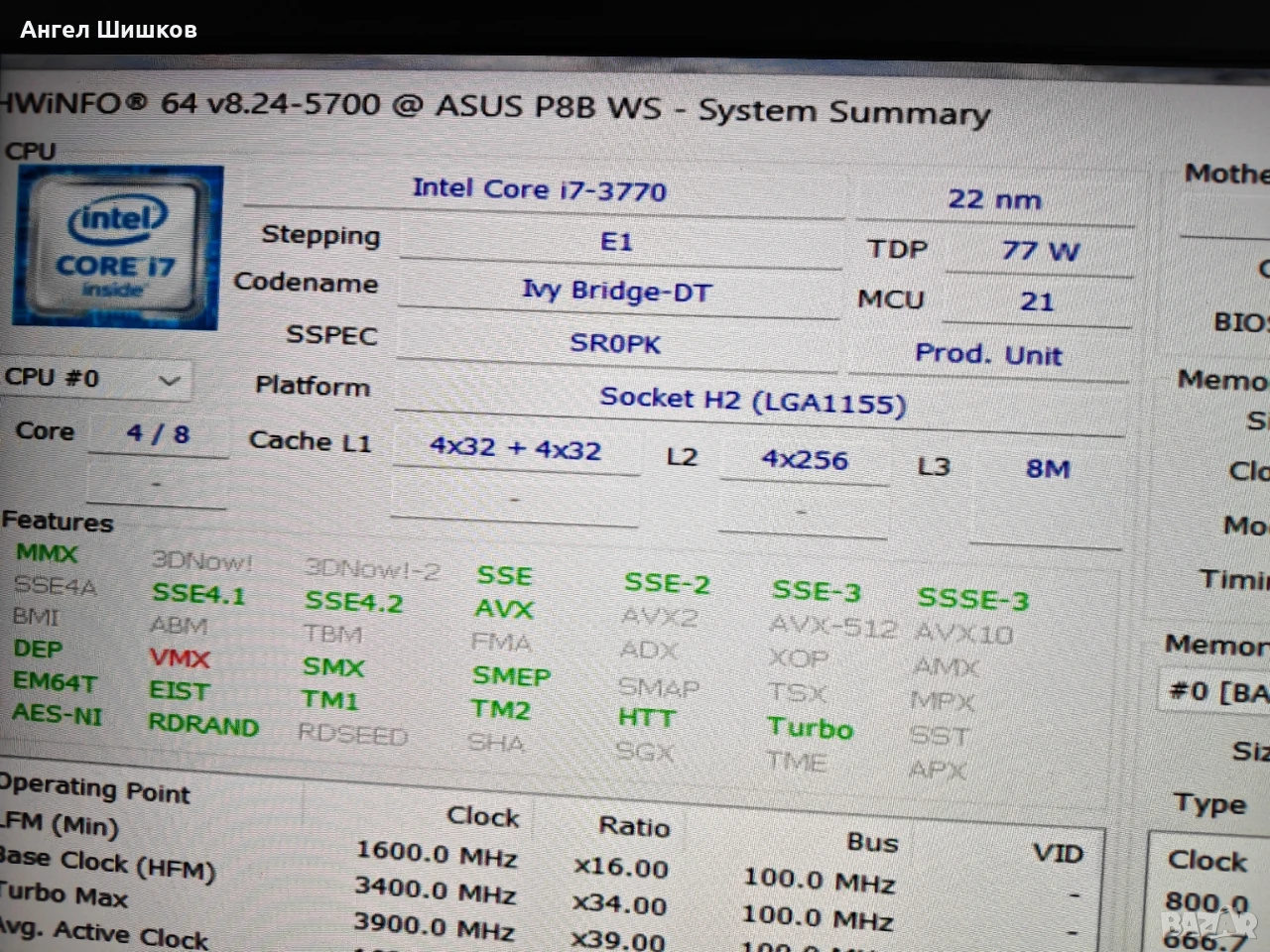1270x952 pixels.
Task: Click the greyed-out SGX feature
Action: pos(644,751)
